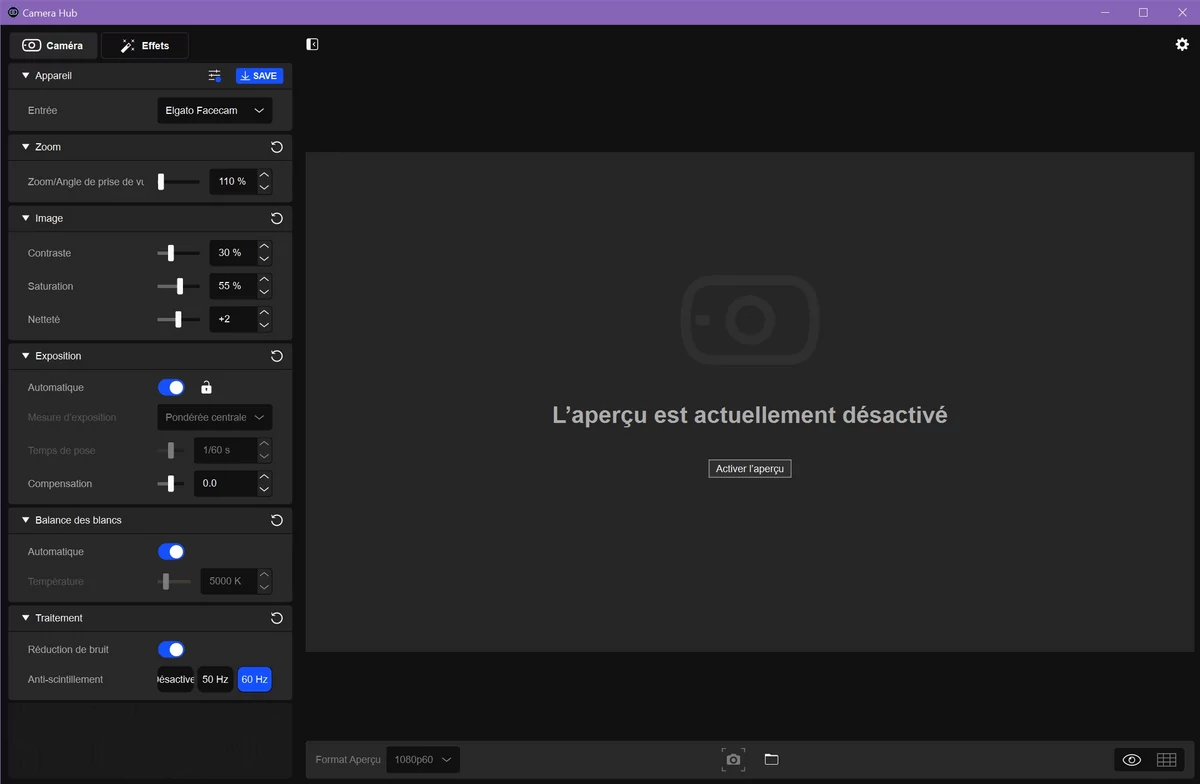This screenshot has height=784, width=1200.
Task: Switch to the Caméra tab
Action: (53, 46)
